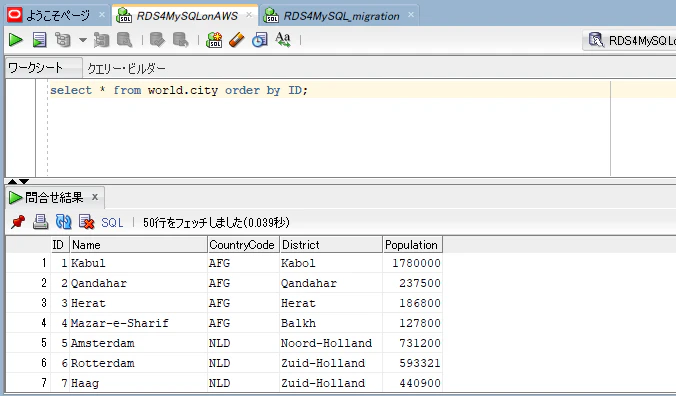This screenshot has width=676, height=396.
Task: Click the Run Script icon
Action: (39, 40)
